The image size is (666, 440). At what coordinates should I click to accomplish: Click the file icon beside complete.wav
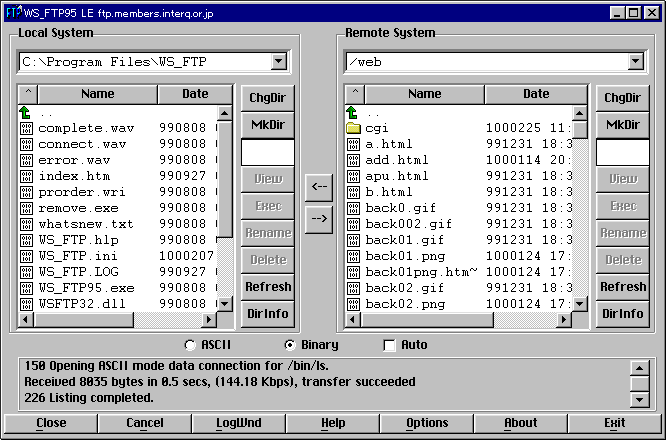(x=26, y=128)
